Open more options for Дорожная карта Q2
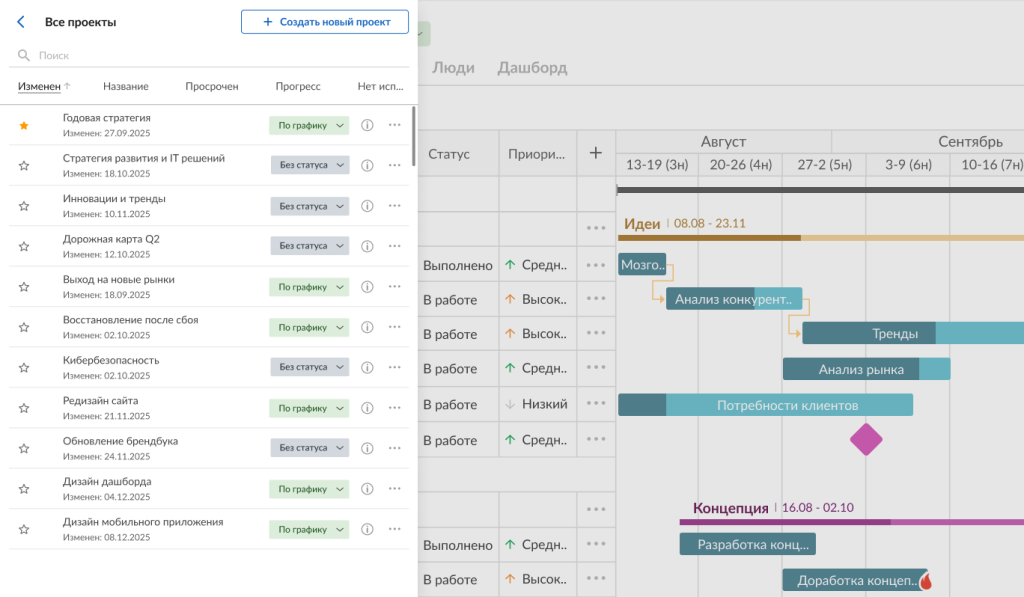Image resolution: width=1024 pixels, height=597 pixels. coord(394,246)
